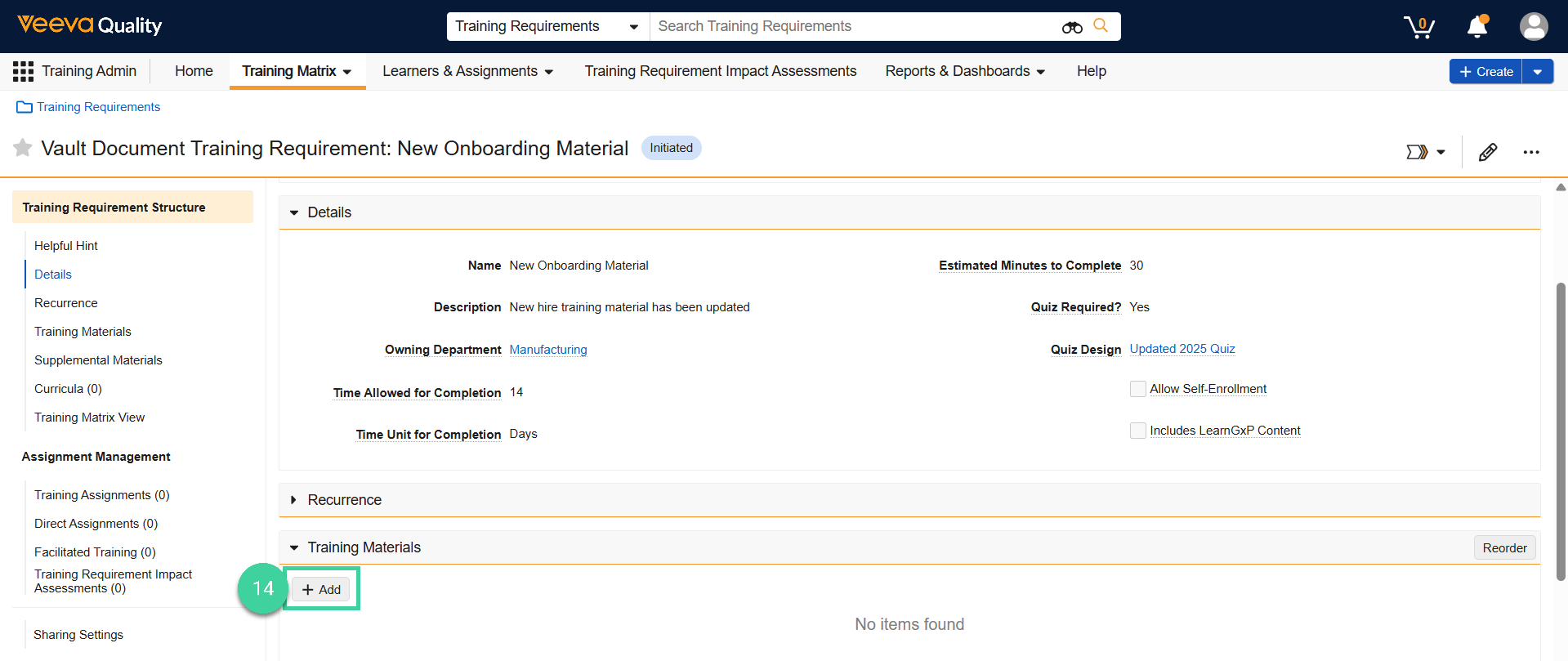Open the app grid launcher icon

23,72
